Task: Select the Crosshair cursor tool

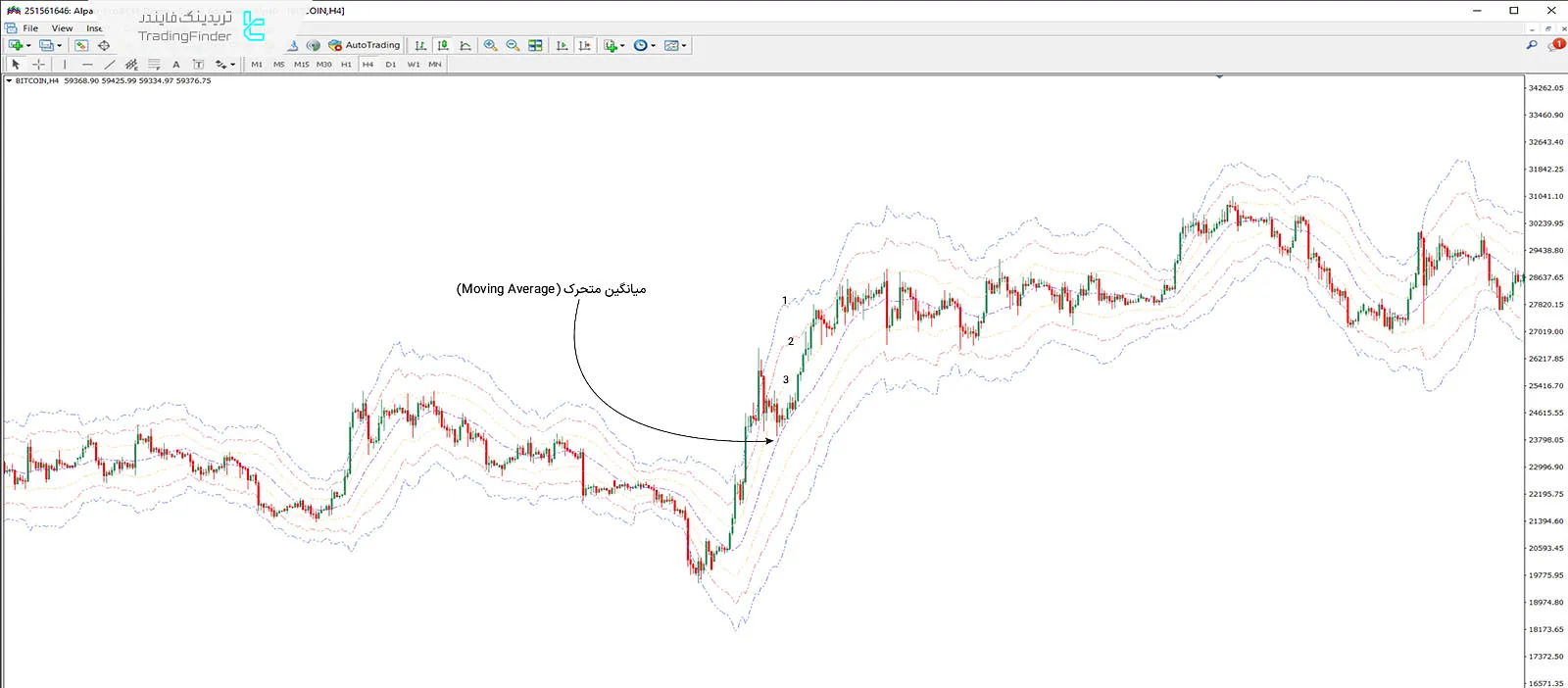Action: click(x=38, y=65)
